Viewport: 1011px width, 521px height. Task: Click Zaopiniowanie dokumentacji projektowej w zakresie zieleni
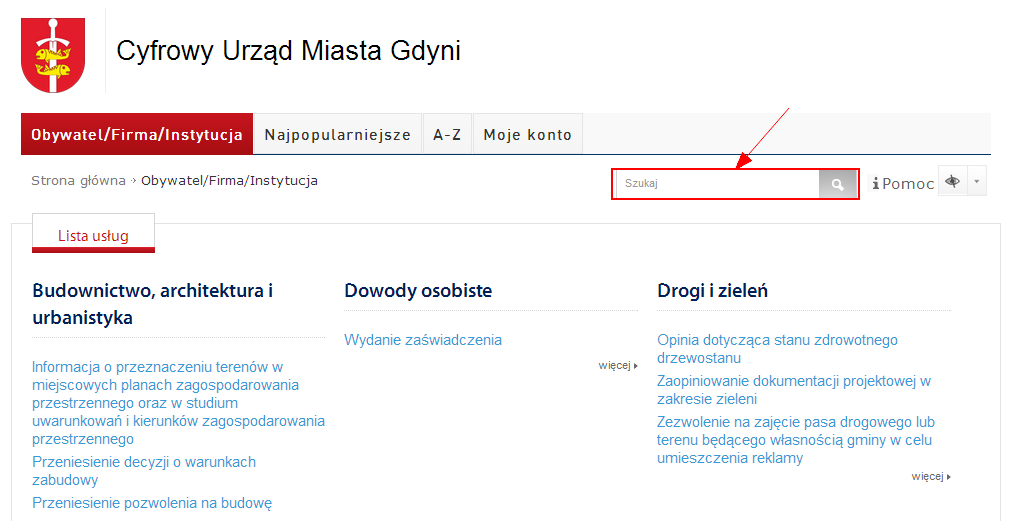point(793,390)
